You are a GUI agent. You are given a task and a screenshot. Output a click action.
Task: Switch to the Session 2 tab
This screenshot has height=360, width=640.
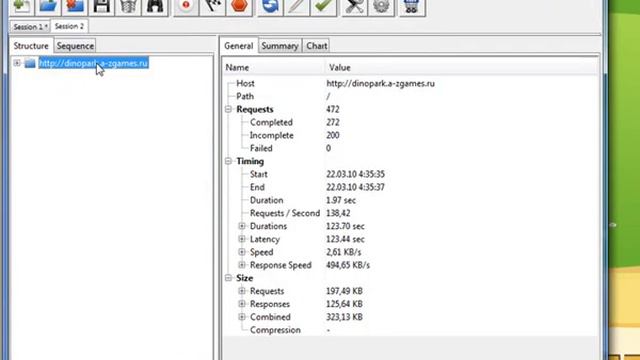pos(69,27)
